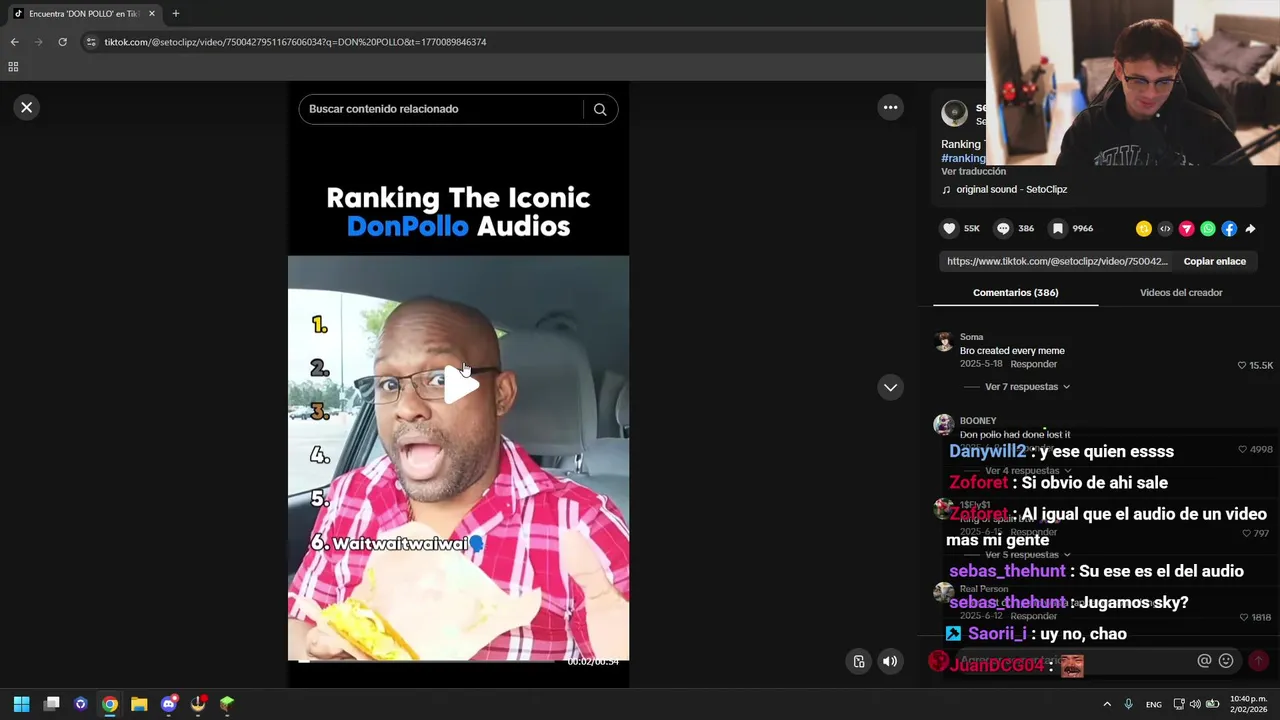Click microphone icon in system tray

1128,704
